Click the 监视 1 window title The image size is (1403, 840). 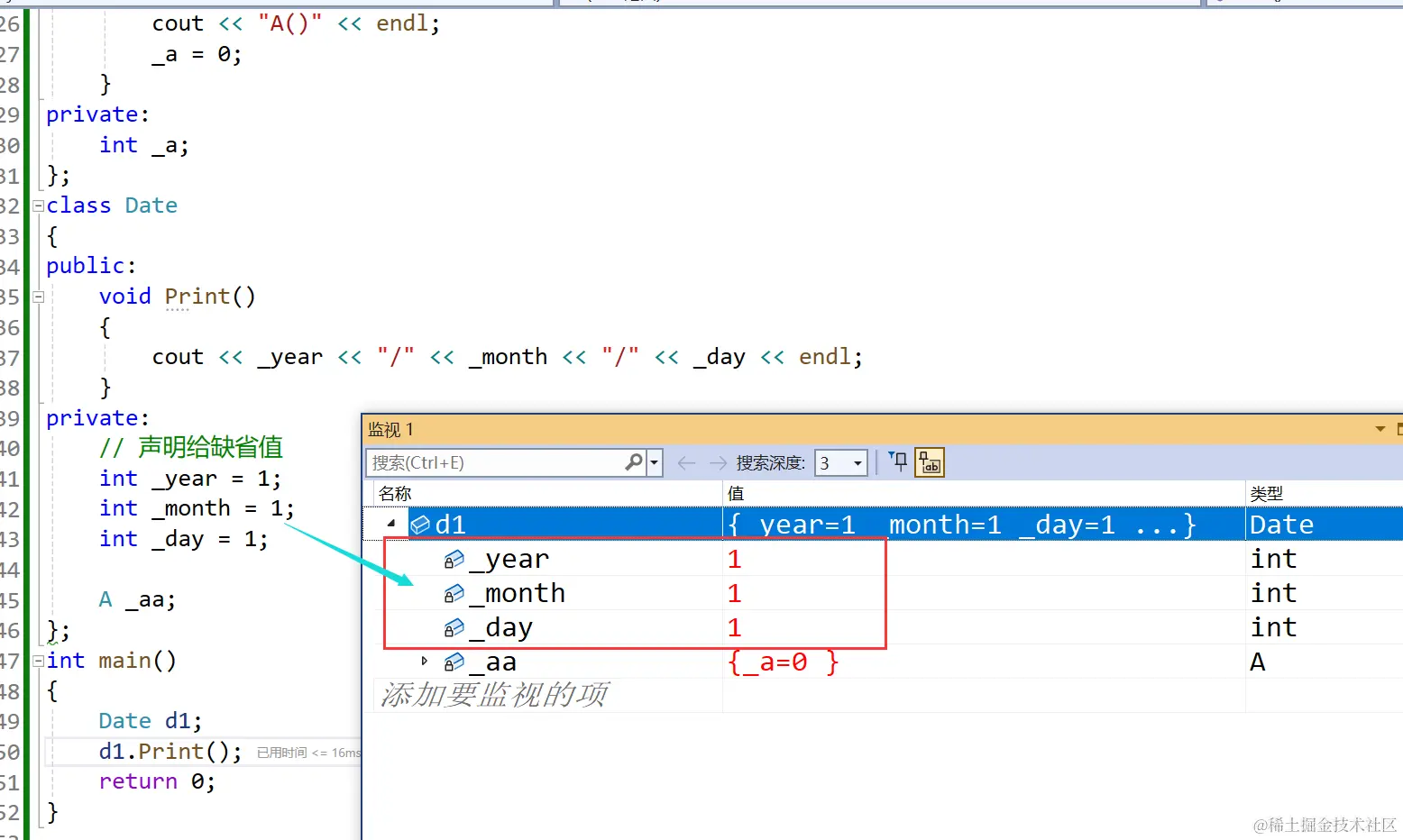391,429
